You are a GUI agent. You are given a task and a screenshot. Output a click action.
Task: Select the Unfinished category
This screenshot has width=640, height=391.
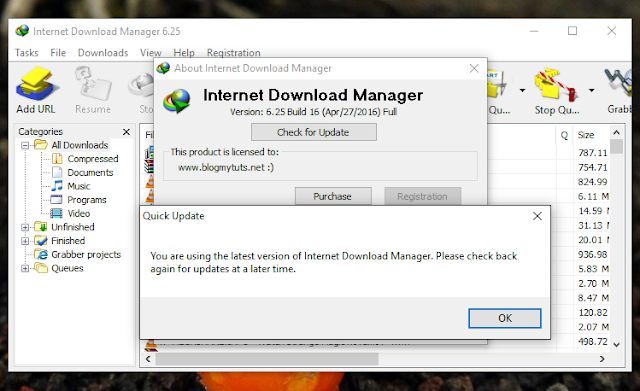73,227
